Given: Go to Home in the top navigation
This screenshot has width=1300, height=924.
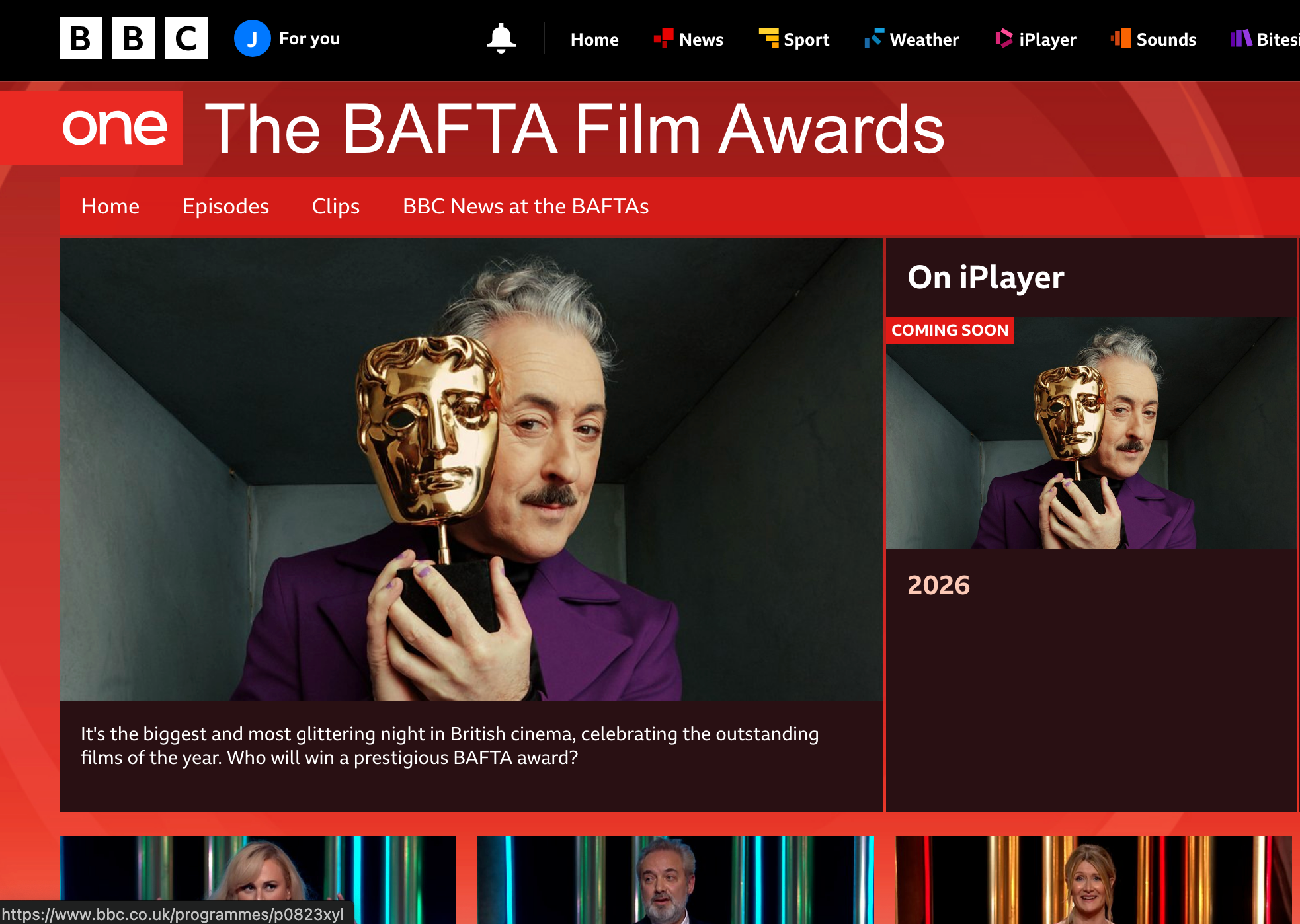Looking at the screenshot, I should tap(594, 40).
